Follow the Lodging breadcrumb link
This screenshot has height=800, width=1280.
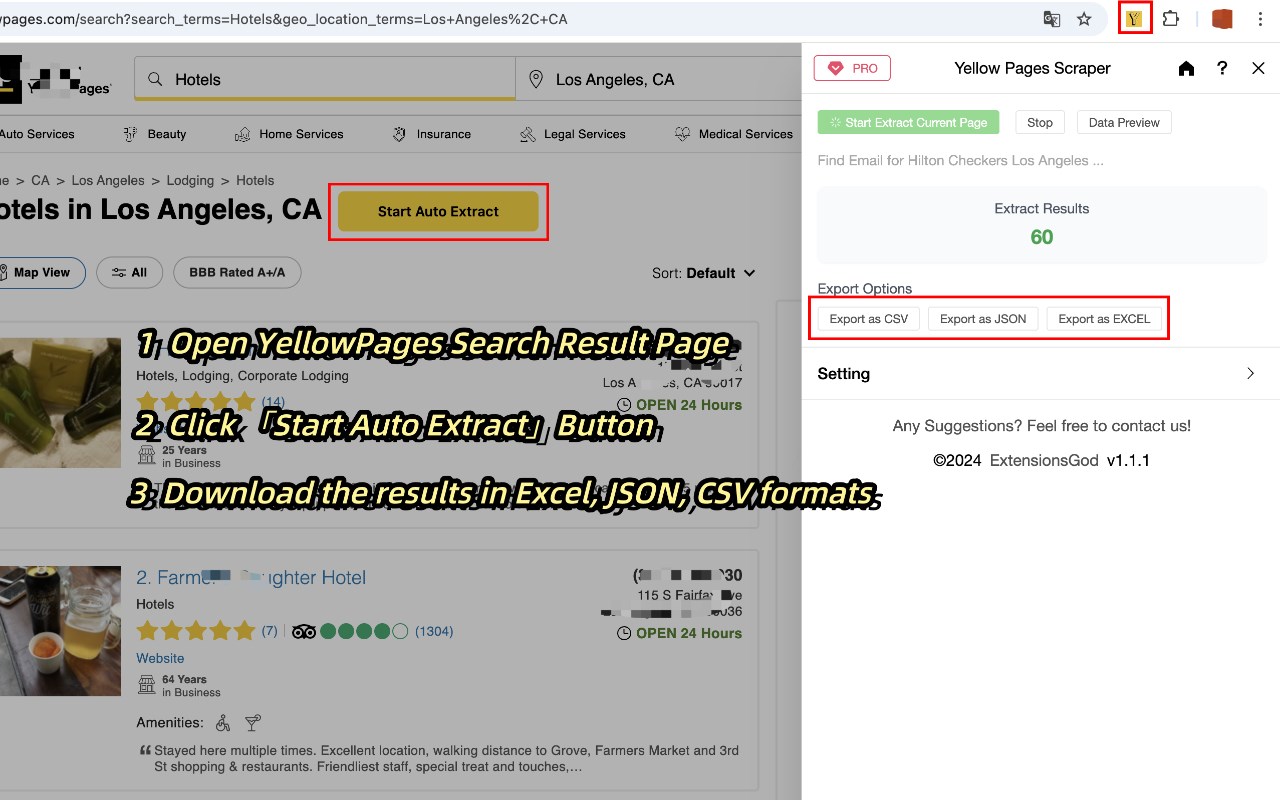coord(190,181)
